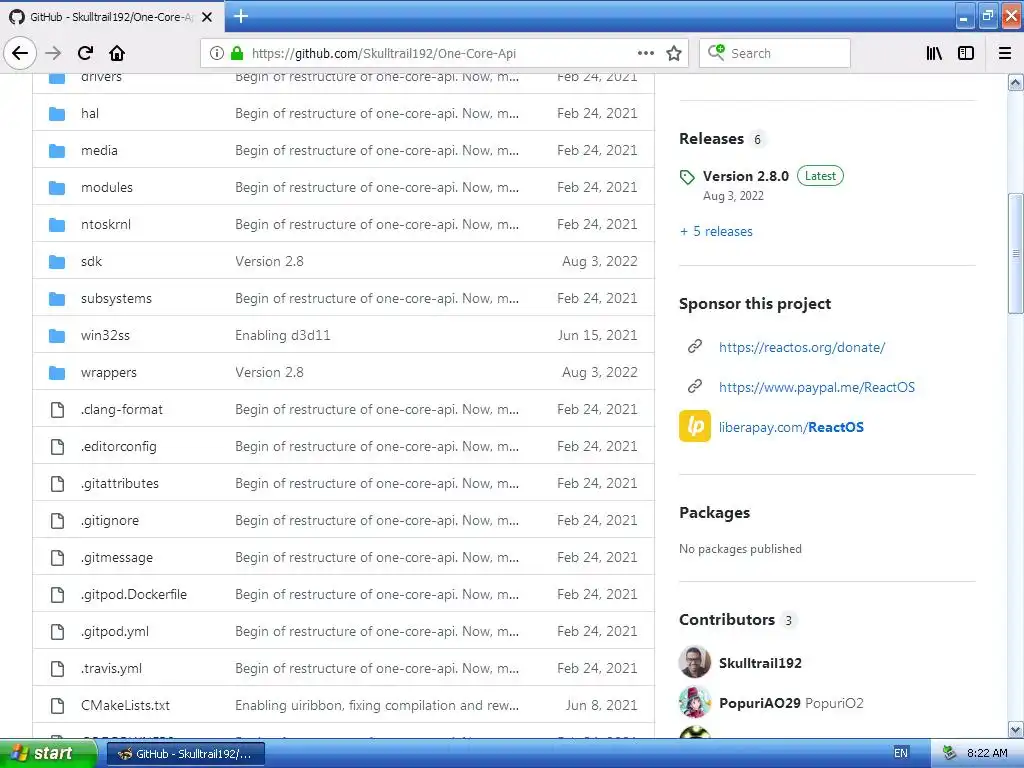Click the forward navigation arrow
The height and width of the screenshot is (768, 1024).
53,54
